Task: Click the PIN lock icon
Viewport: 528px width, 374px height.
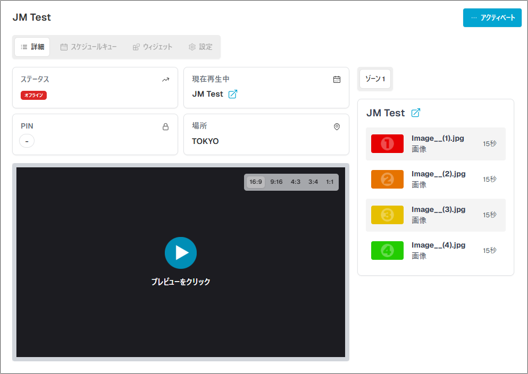Action: 165,127
